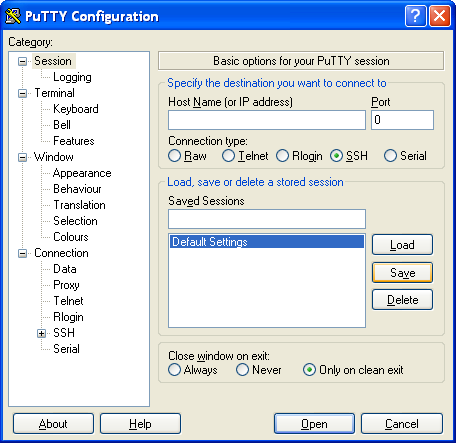This screenshot has height=443, width=456.
Task: Open the Appearance settings category
Action: pos(82,173)
